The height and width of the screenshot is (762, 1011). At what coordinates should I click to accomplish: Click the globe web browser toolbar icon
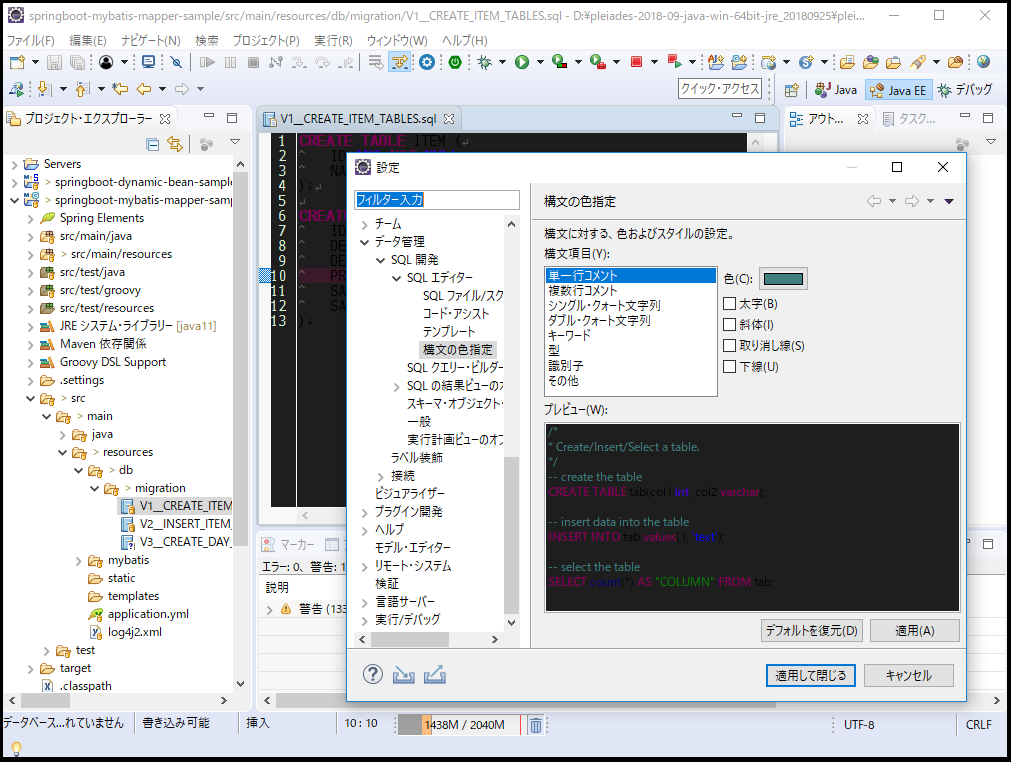(983, 63)
